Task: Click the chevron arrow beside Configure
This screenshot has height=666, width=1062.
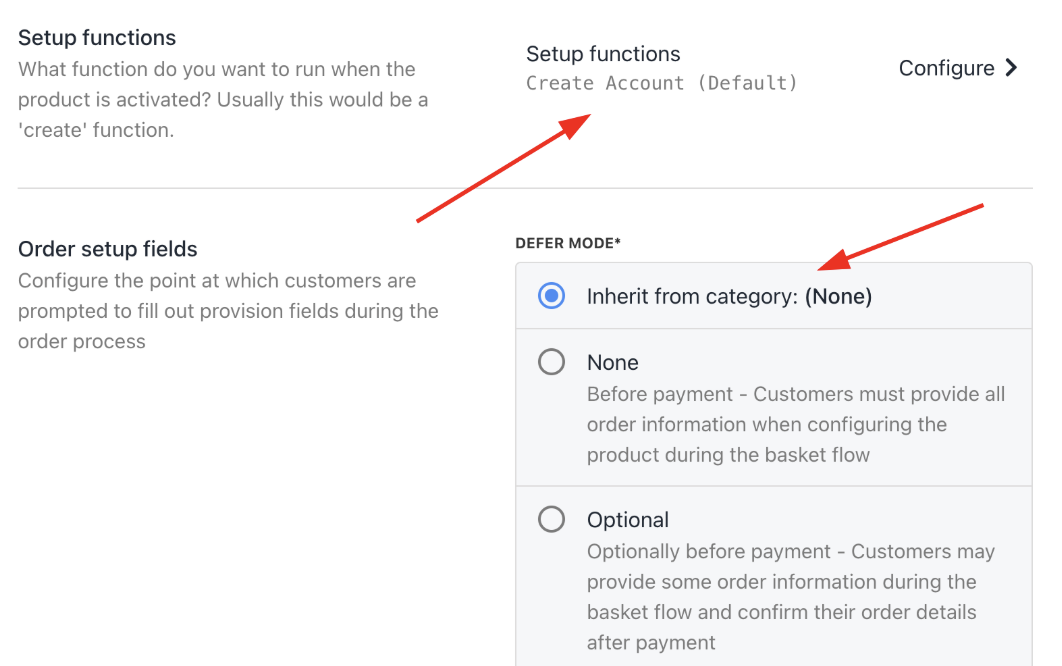Action: (1011, 68)
